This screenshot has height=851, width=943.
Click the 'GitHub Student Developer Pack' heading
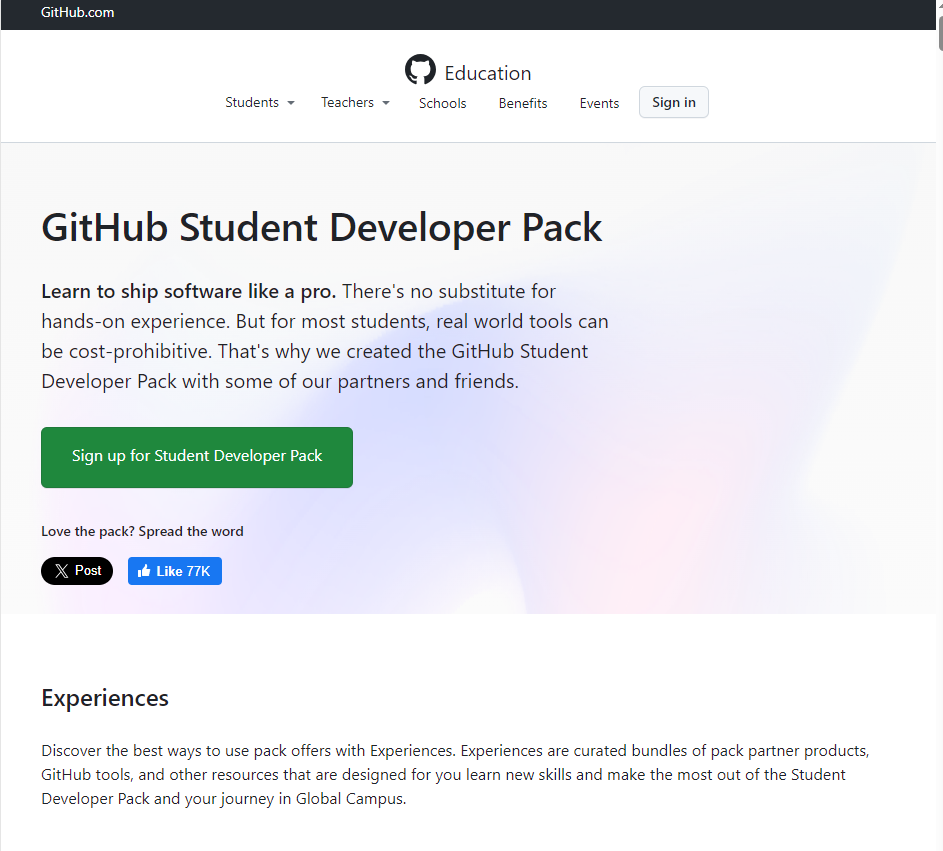coord(321,227)
